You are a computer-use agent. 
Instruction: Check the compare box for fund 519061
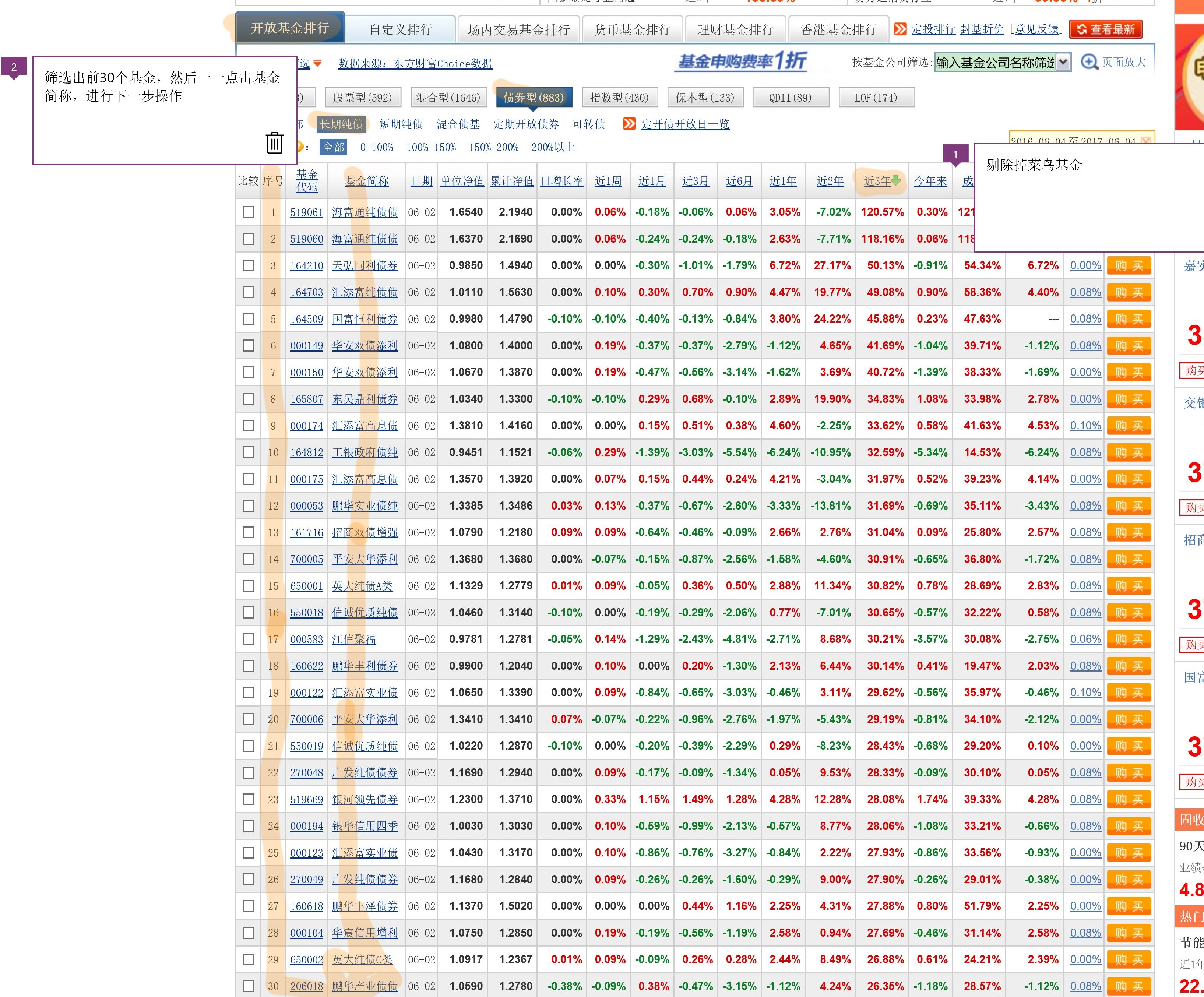pyautogui.click(x=248, y=212)
